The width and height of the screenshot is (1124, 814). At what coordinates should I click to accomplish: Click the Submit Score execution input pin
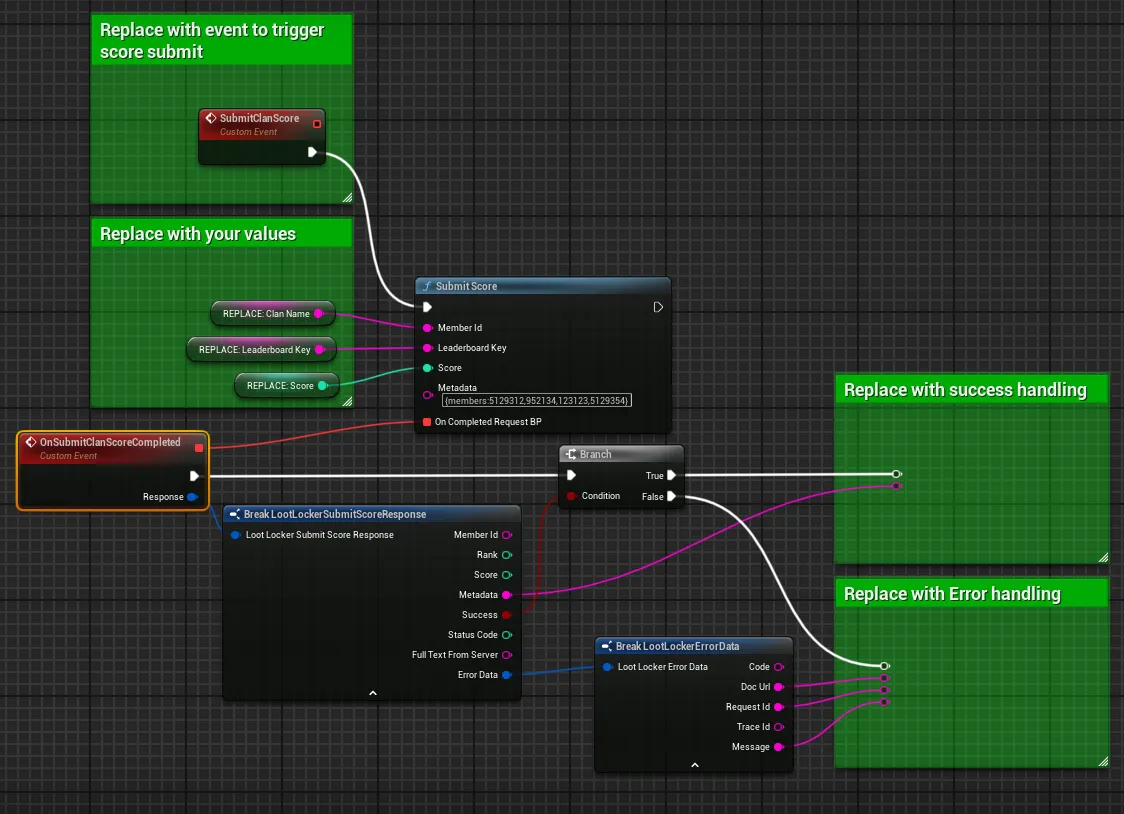427,307
